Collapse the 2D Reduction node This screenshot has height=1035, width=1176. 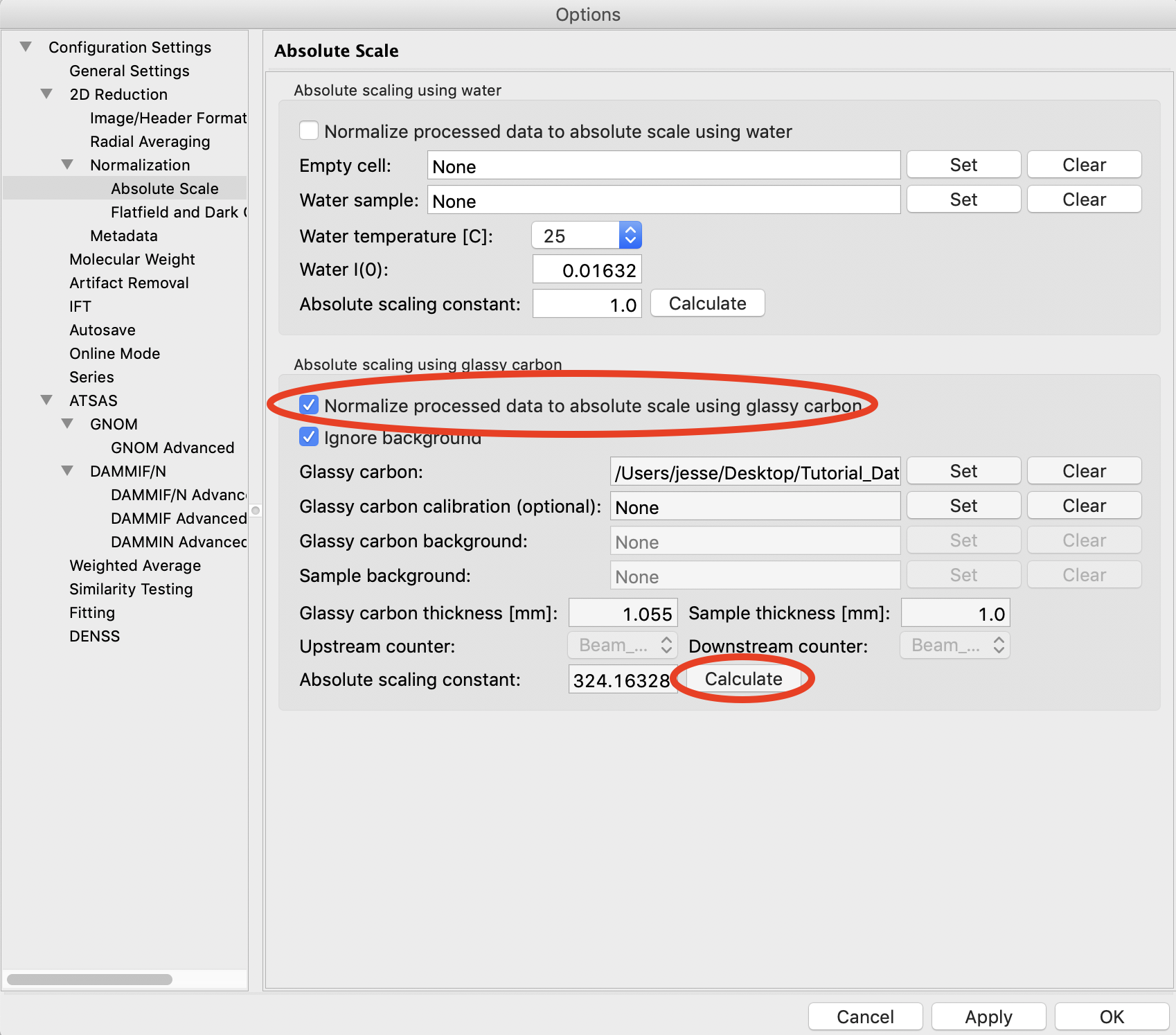46,94
